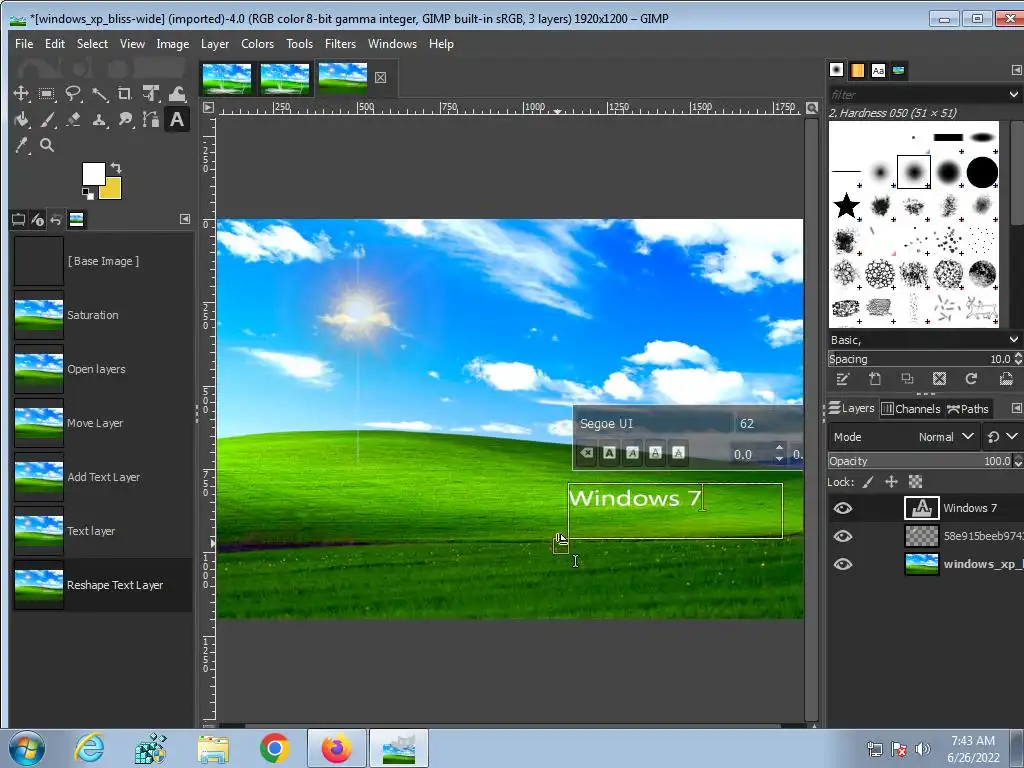Open the Select menu
This screenshot has height=768, width=1024.
click(92, 44)
